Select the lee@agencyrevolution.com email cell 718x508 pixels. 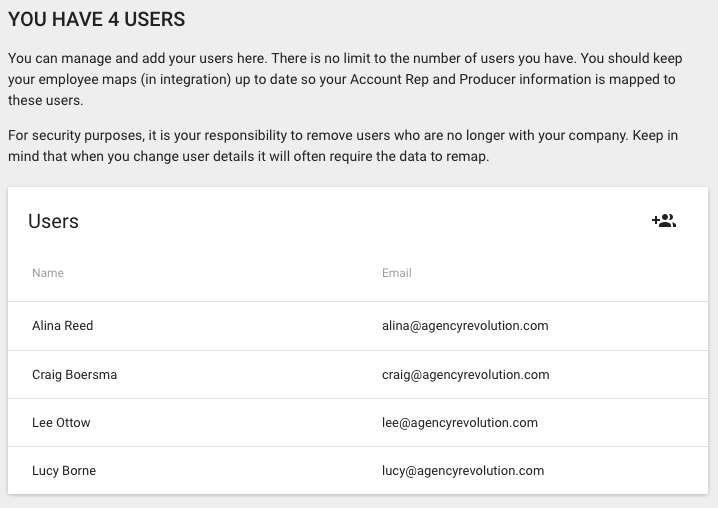pyautogui.click(x=460, y=423)
